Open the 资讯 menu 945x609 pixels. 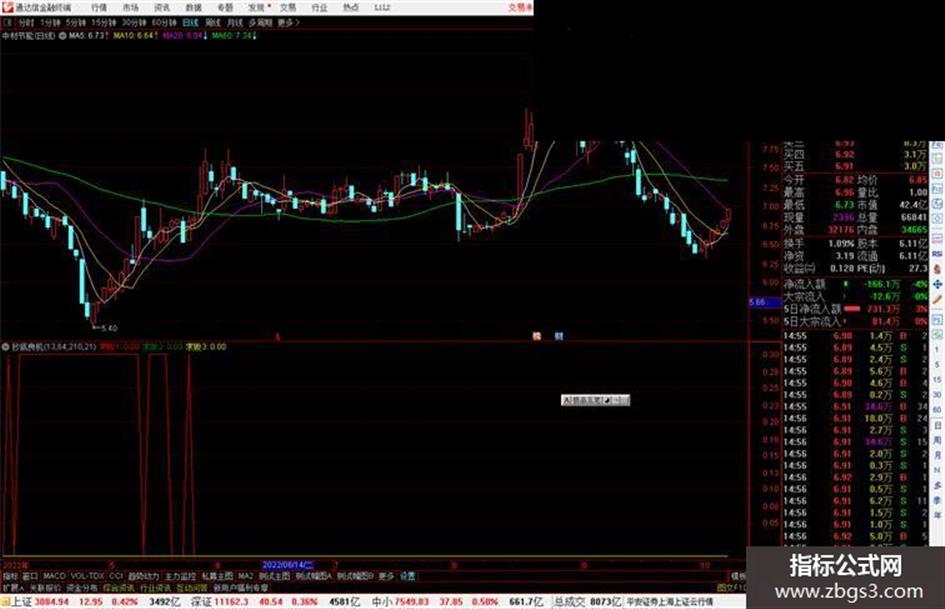(162, 8)
